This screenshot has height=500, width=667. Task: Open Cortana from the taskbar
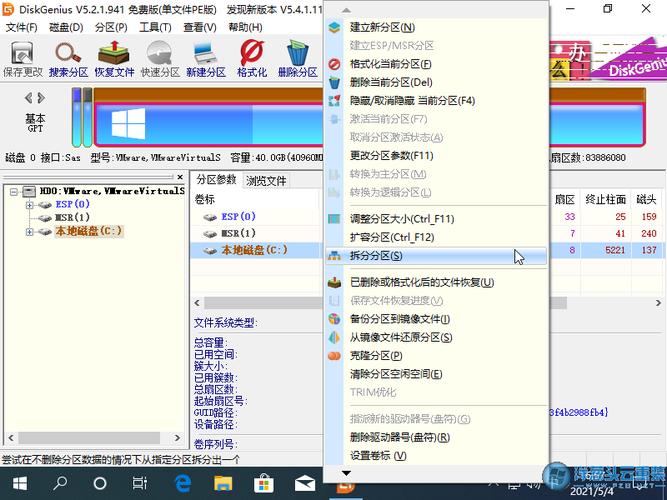coord(100,483)
